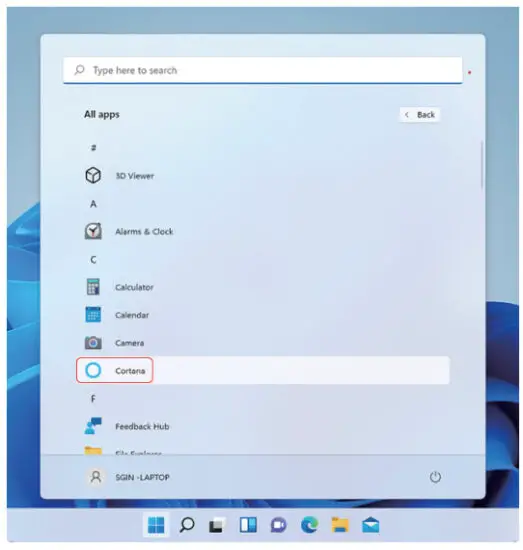Select the # letter group header

tap(93, 147)
